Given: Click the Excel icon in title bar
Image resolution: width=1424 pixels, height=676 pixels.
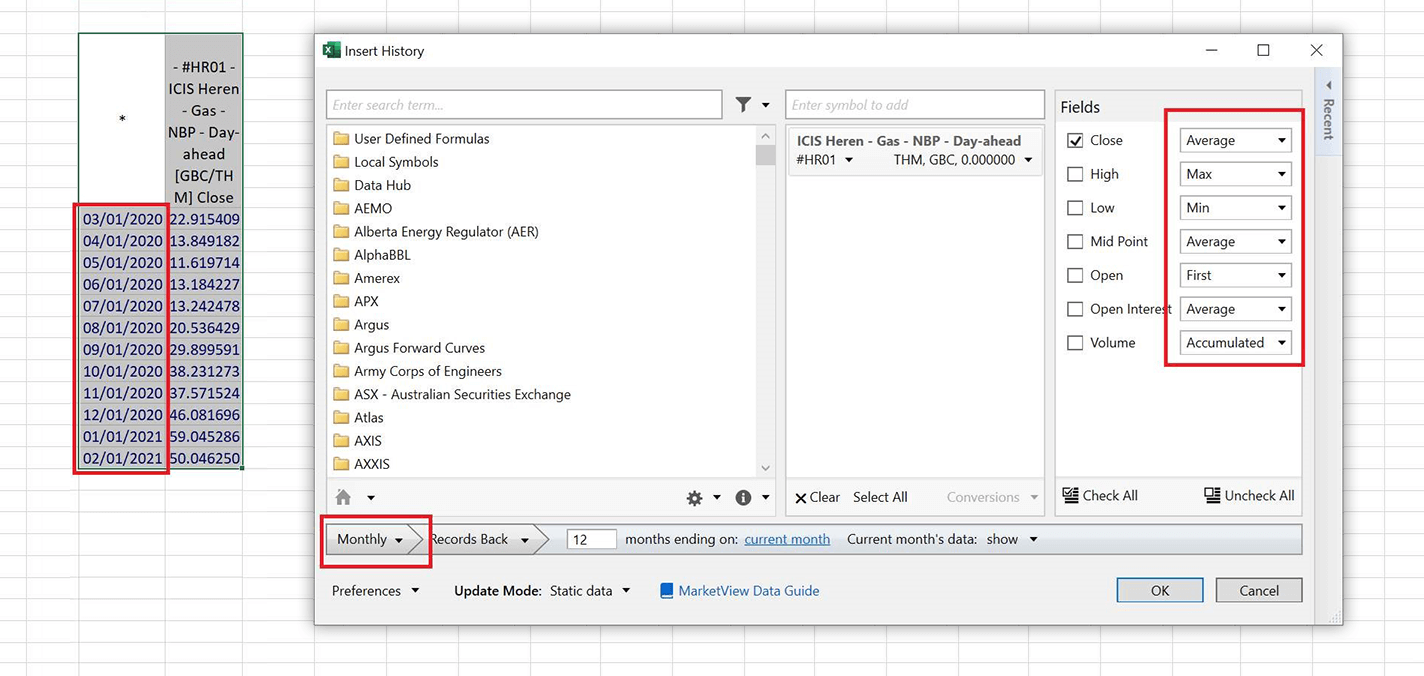Looking at the screenshot, I should (x=331, y=50).
